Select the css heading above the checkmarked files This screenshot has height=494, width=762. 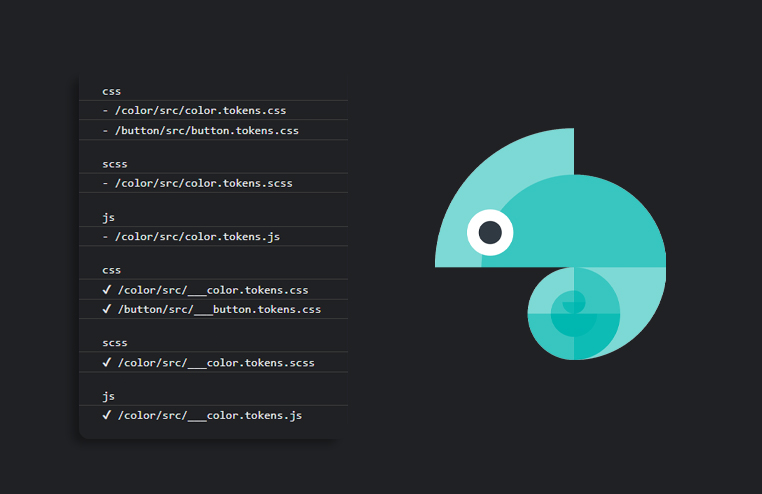(111, 270)
